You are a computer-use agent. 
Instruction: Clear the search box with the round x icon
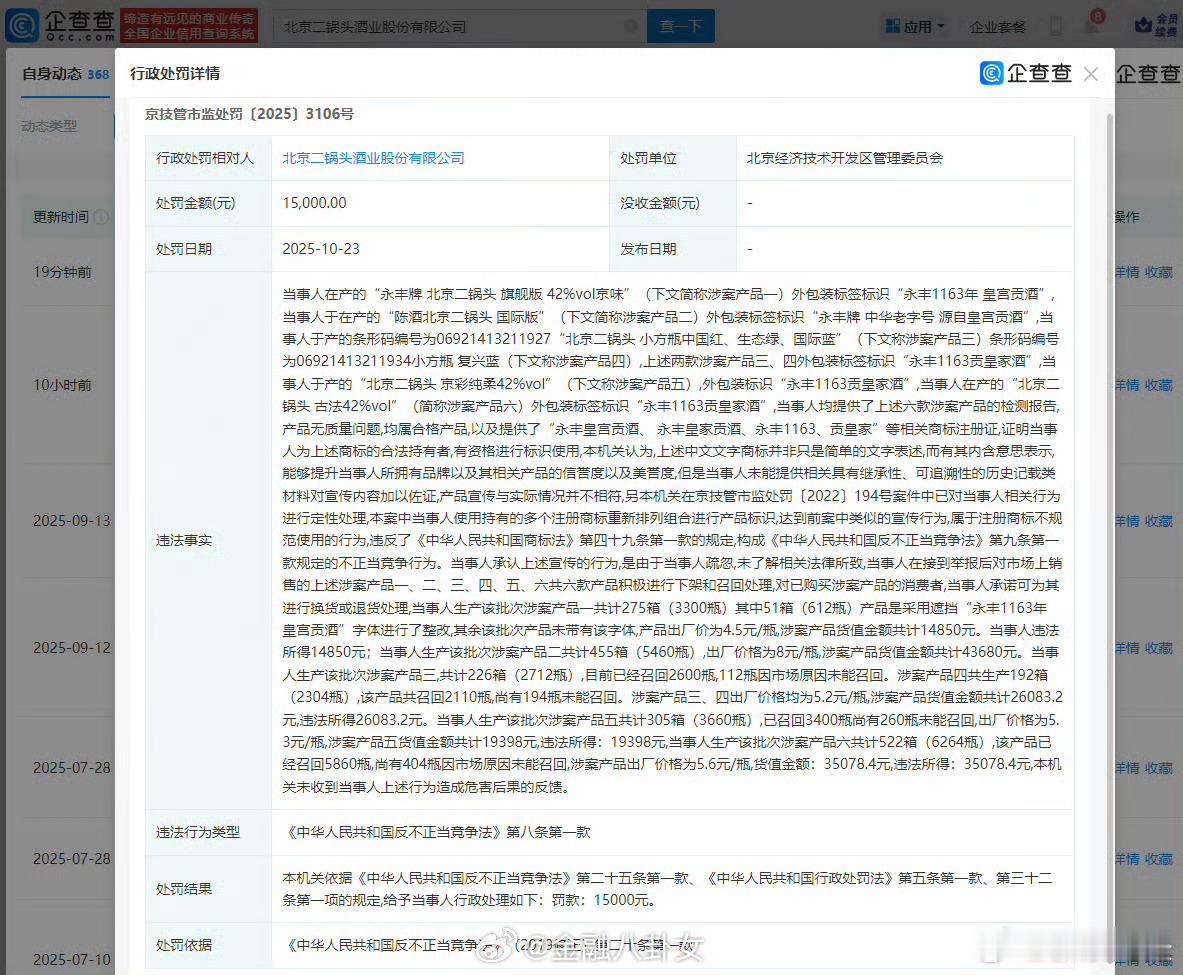pos(631,26)
